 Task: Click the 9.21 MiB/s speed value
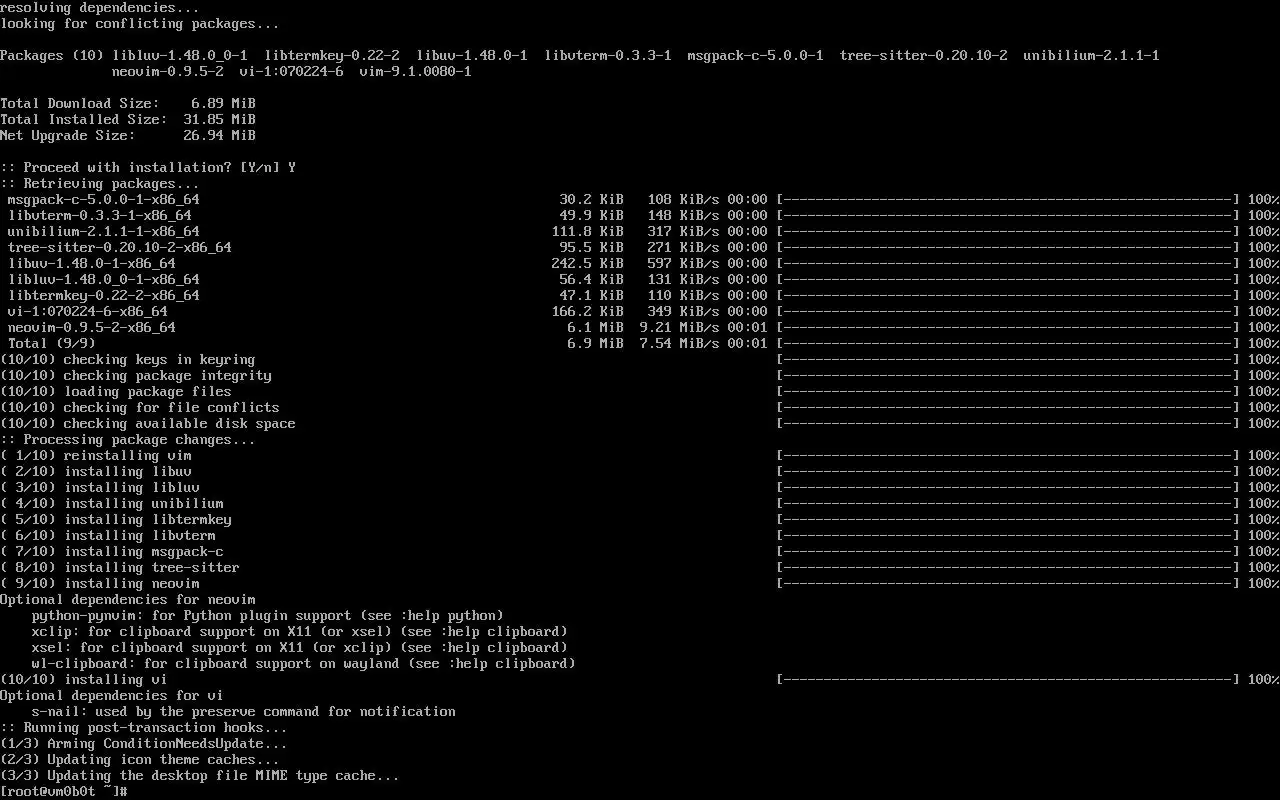680,327
